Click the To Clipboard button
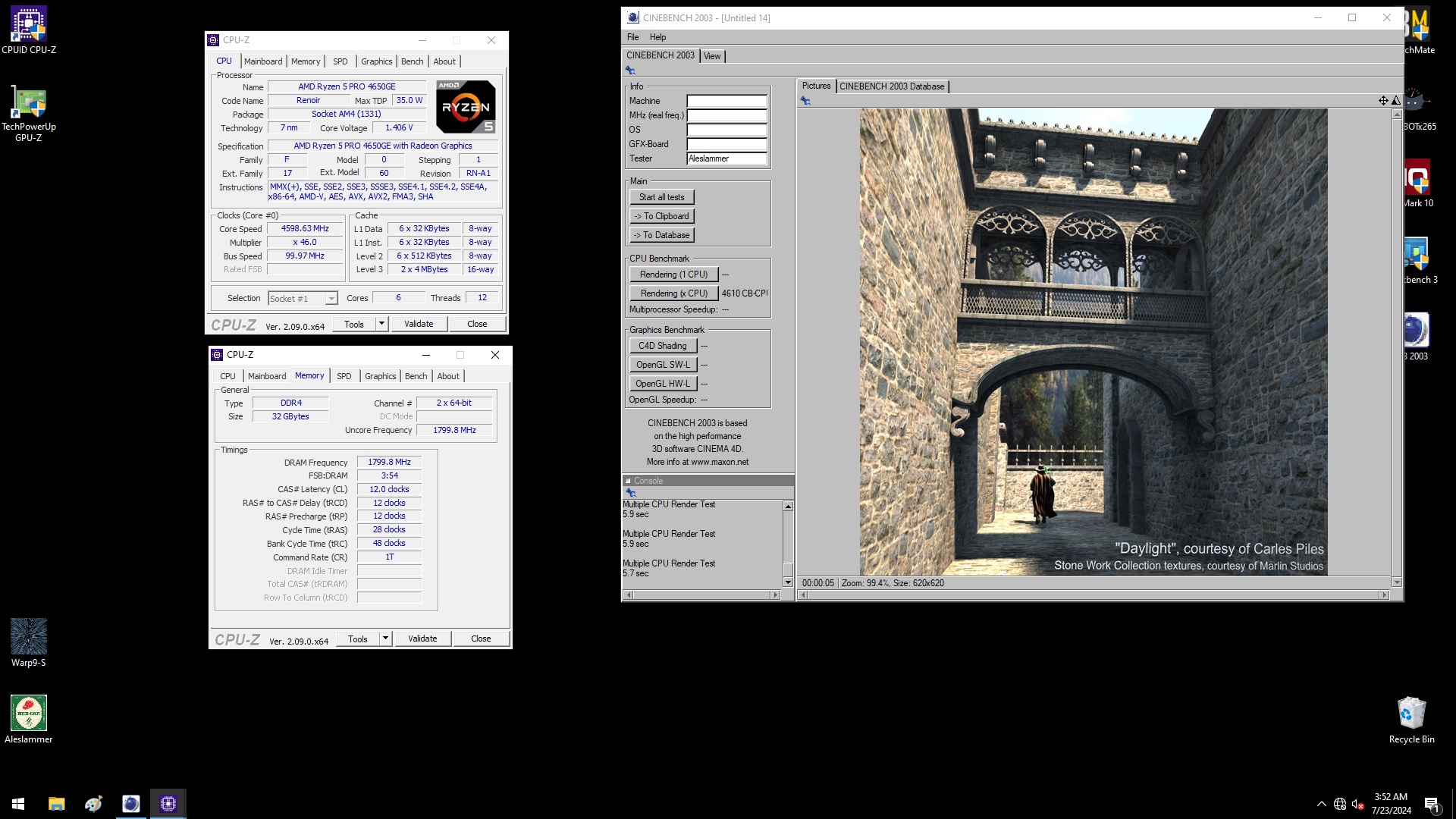Screen dimensions: 1456x819 [661, 216]
